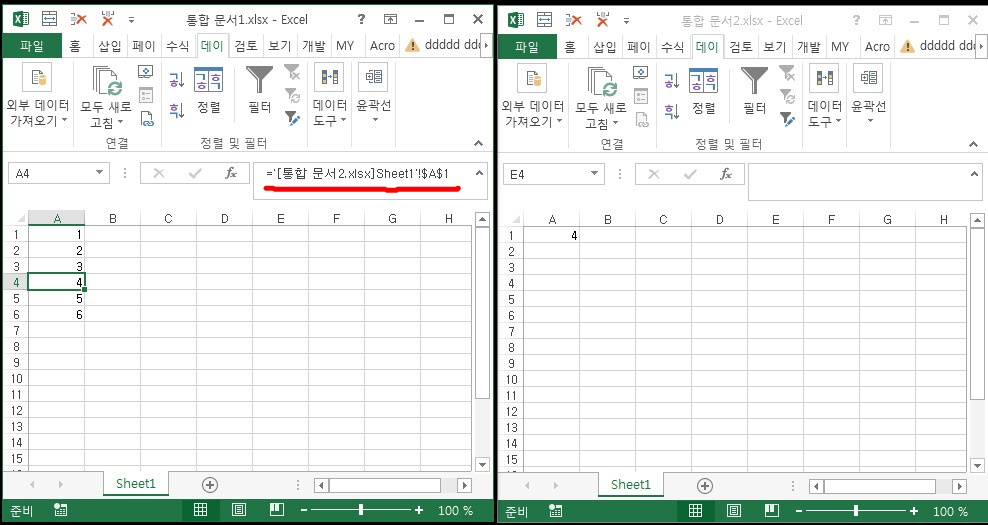
Task: Click zoom slider handle in 통합 문서2 window
Action: pos(856,511)
